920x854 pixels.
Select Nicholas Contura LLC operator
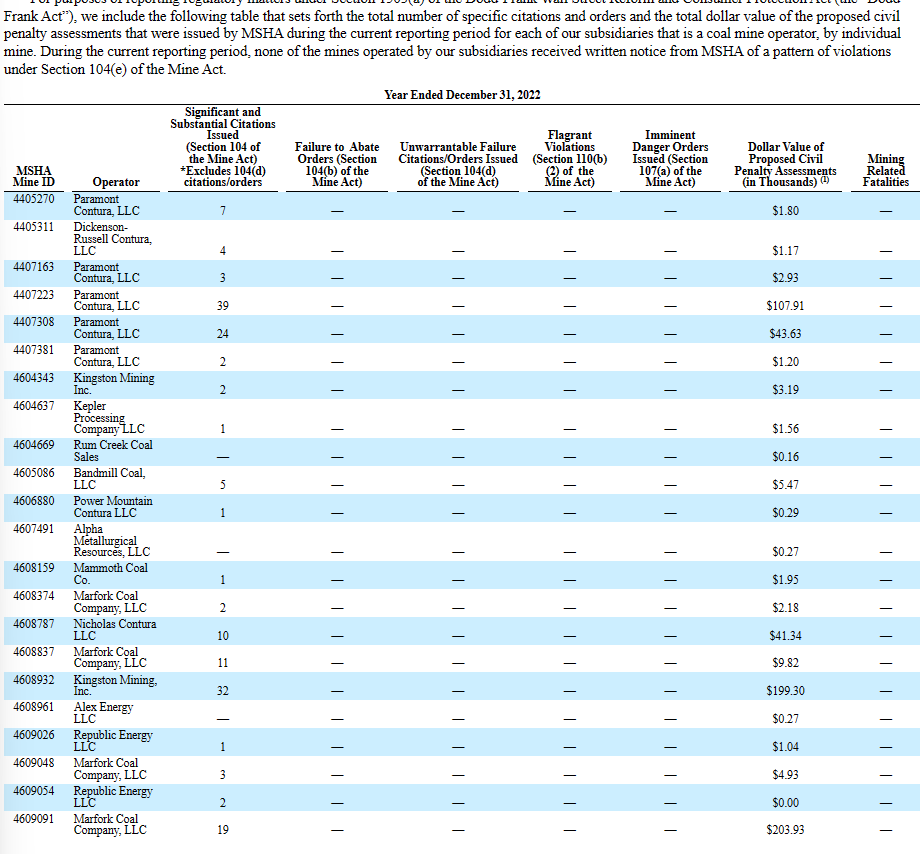(114, 630)
